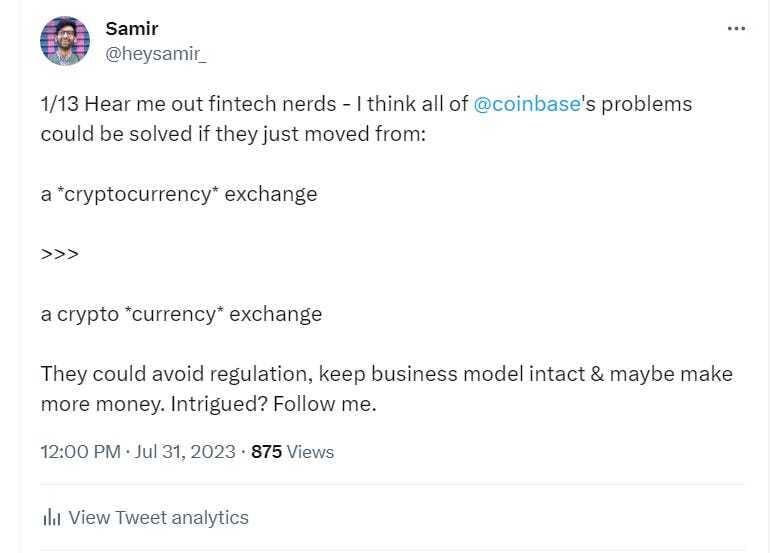Click the 'a crypto *currency* exchange' line
The width and height of the screenshot is (770, 553).
click(x=181, y=314)
